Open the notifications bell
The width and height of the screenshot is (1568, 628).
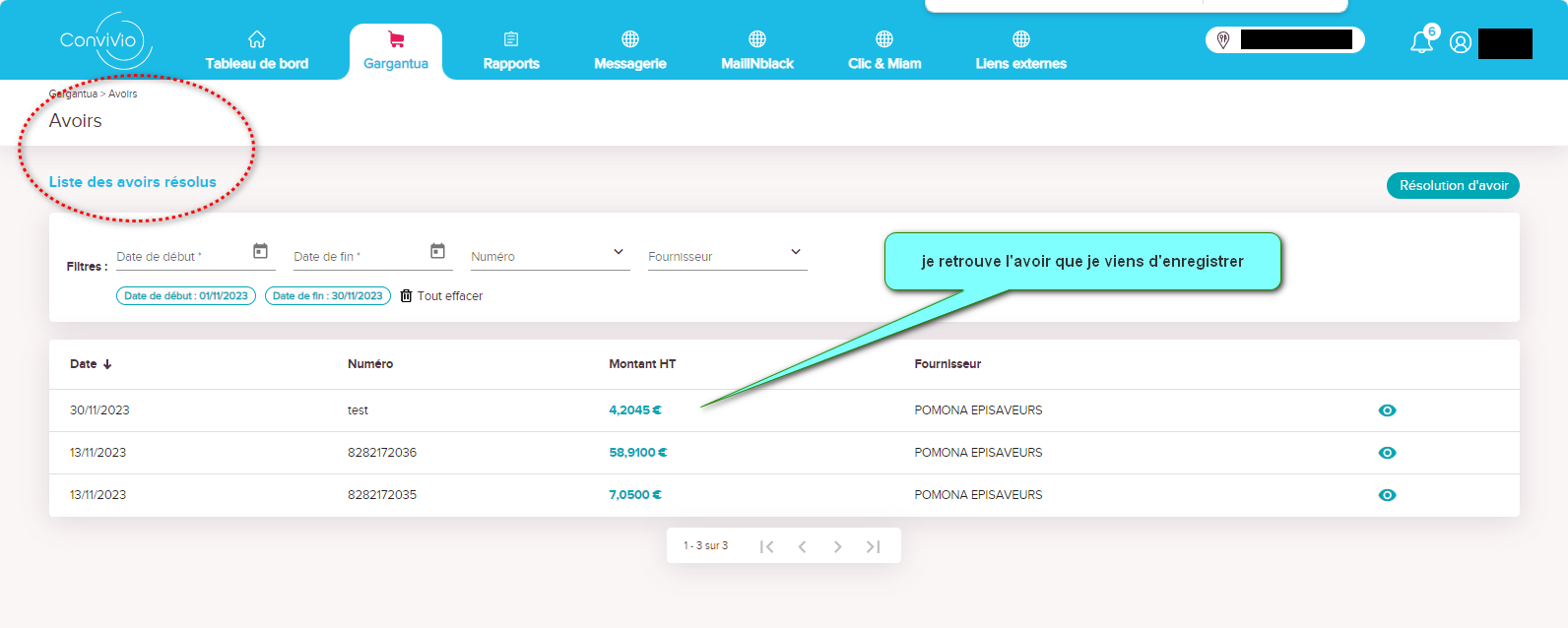point(1421,41)
